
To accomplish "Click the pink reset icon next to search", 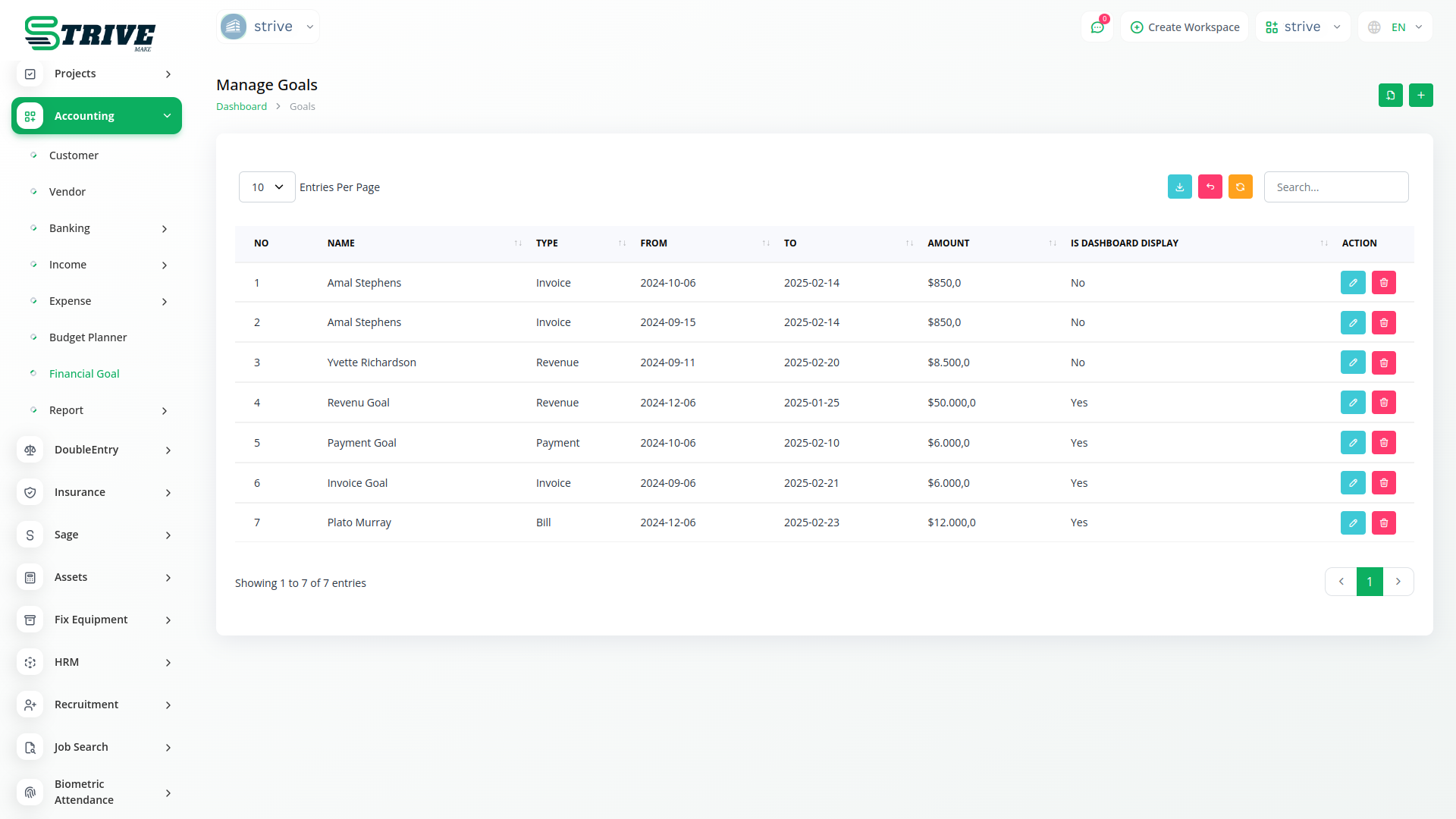I will click(x=1210, y=187).
